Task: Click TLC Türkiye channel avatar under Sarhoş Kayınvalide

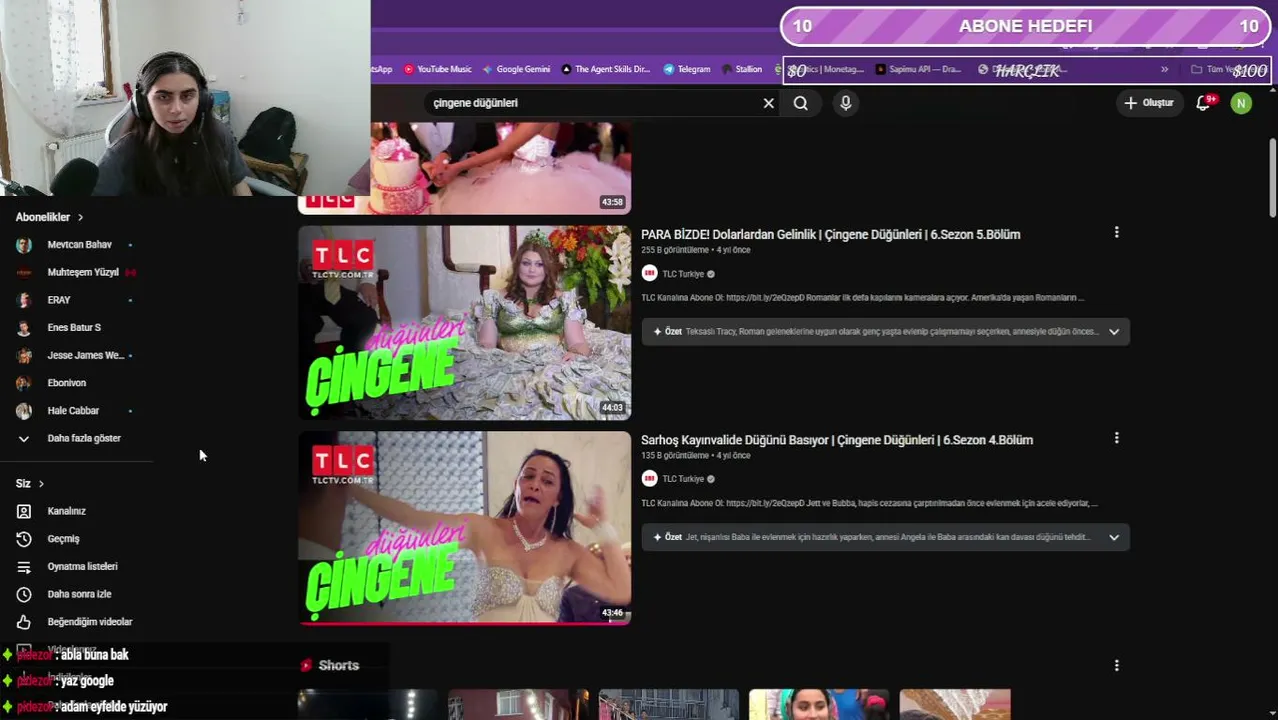Action: click(x=649, y=478)
